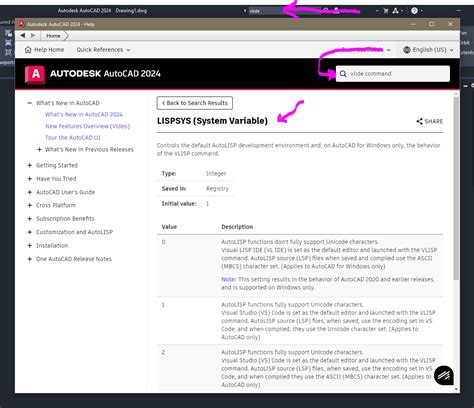Expand the Cross Platform section
Image resolution: width=474 pixels, height=408 pixels.
pos(30,205)
